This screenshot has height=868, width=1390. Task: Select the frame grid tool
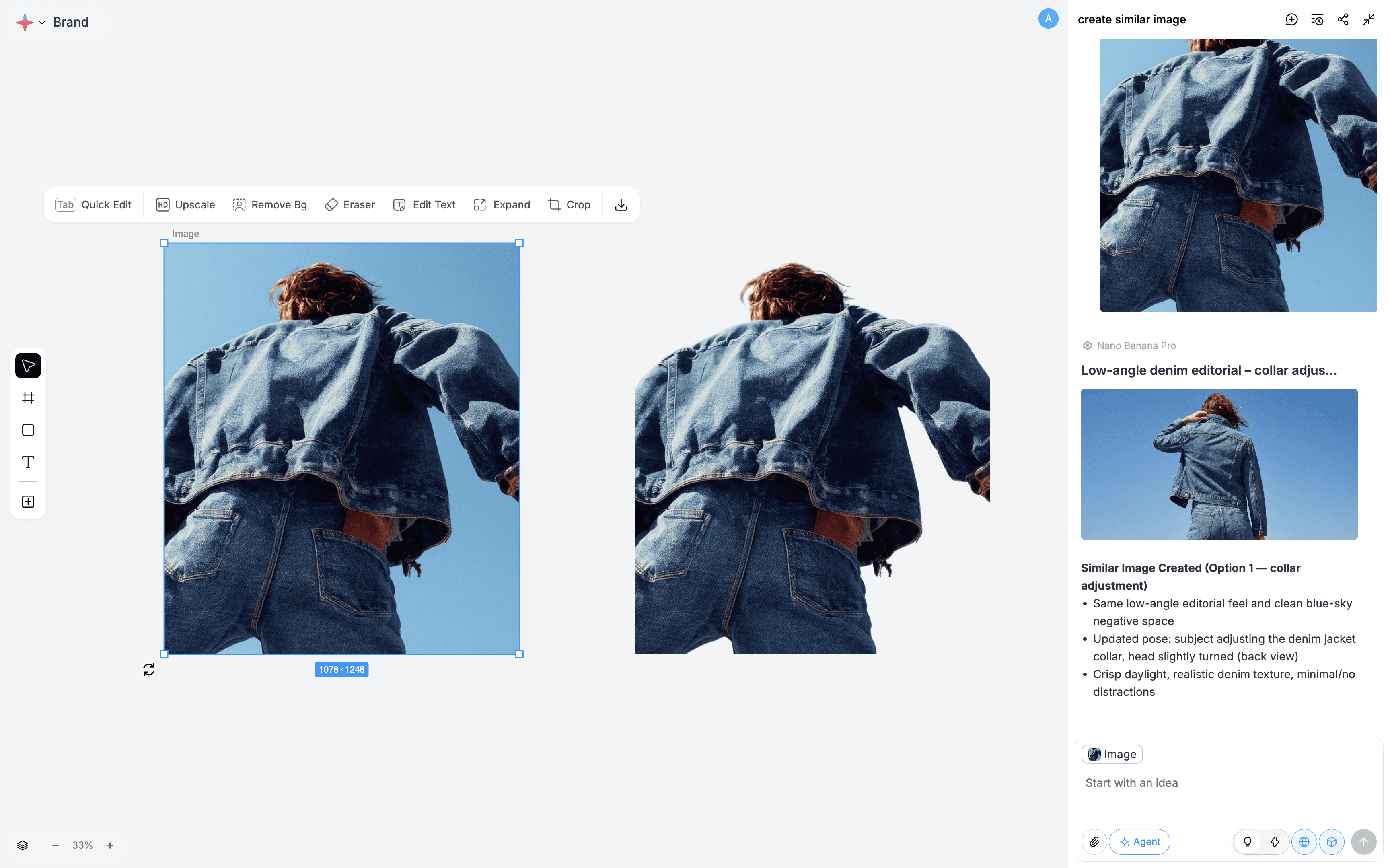pyautogui.click(x=27, y=398)
